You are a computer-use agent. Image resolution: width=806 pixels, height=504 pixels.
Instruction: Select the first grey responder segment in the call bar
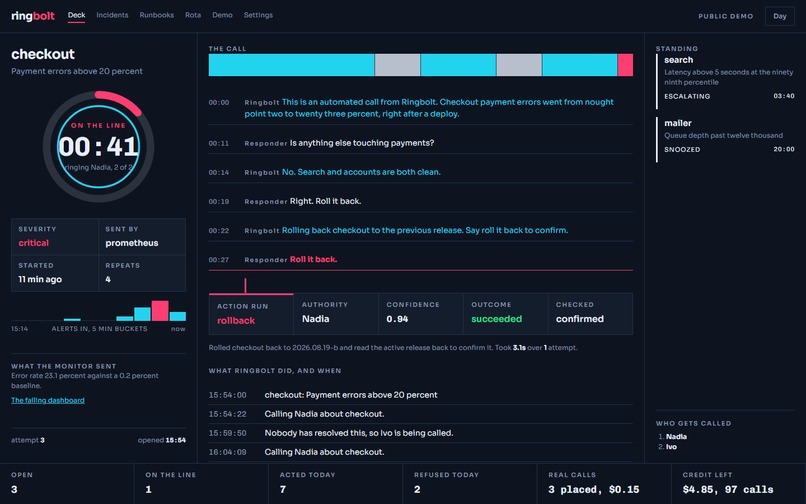click(x=397, y=65)
